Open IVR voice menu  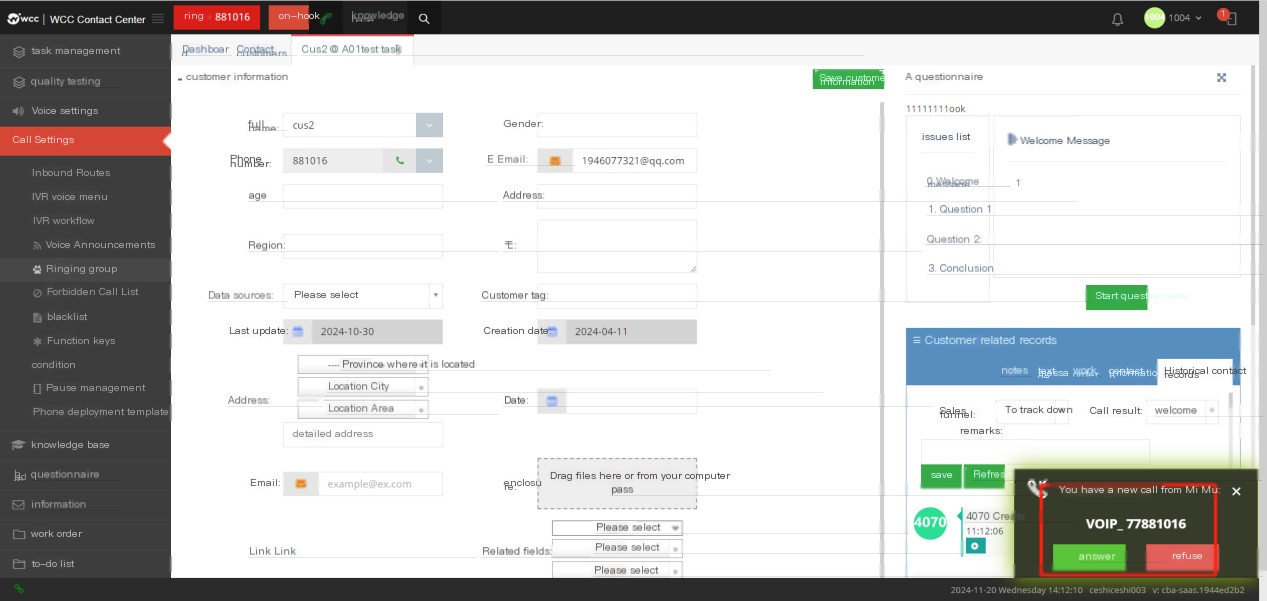(x=70, y=197)
